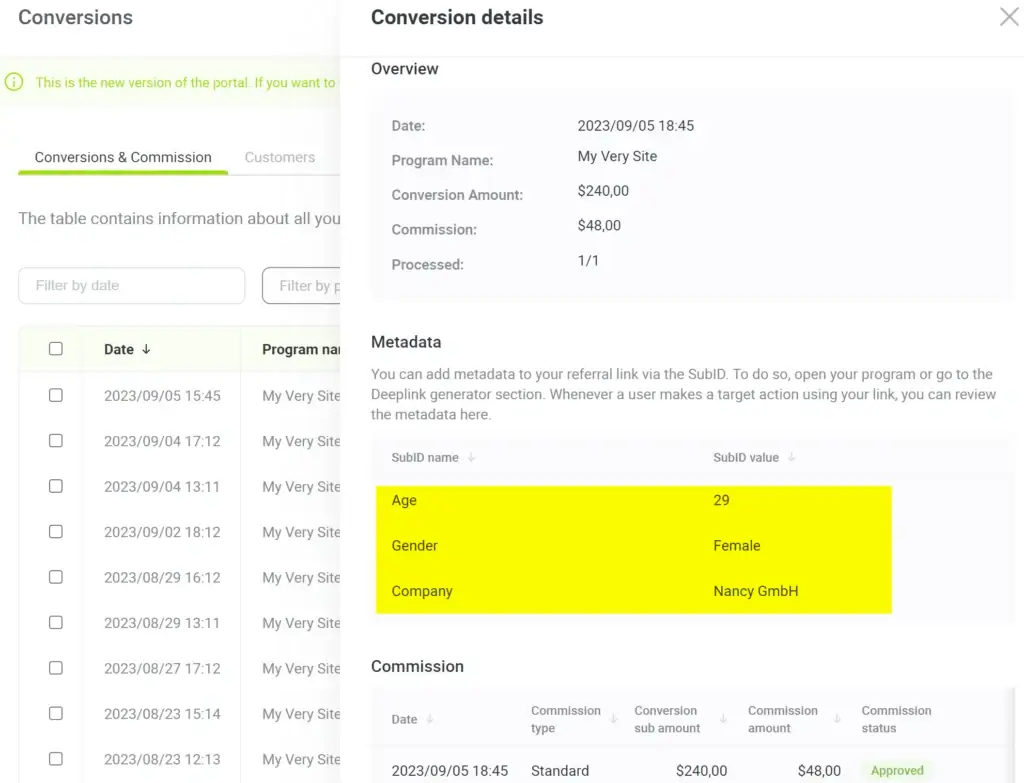Image resolution: width=1024 pixels, height=783 pixels.
Task: Click the info icon in green banner
Action: [14, 82]
